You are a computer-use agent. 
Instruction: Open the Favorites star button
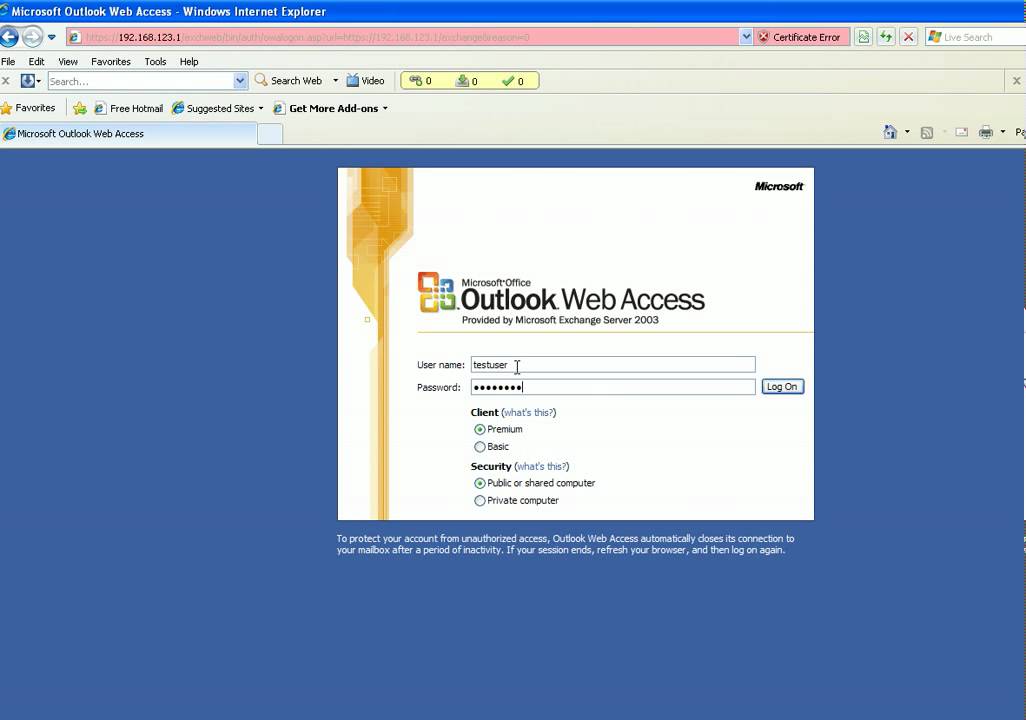tap(28, 108)
